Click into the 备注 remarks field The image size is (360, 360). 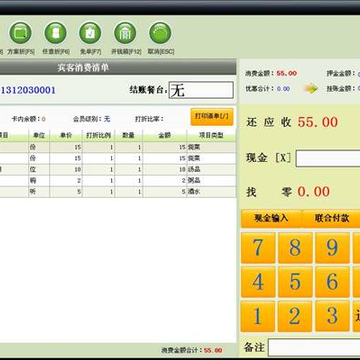click(314, 348)
